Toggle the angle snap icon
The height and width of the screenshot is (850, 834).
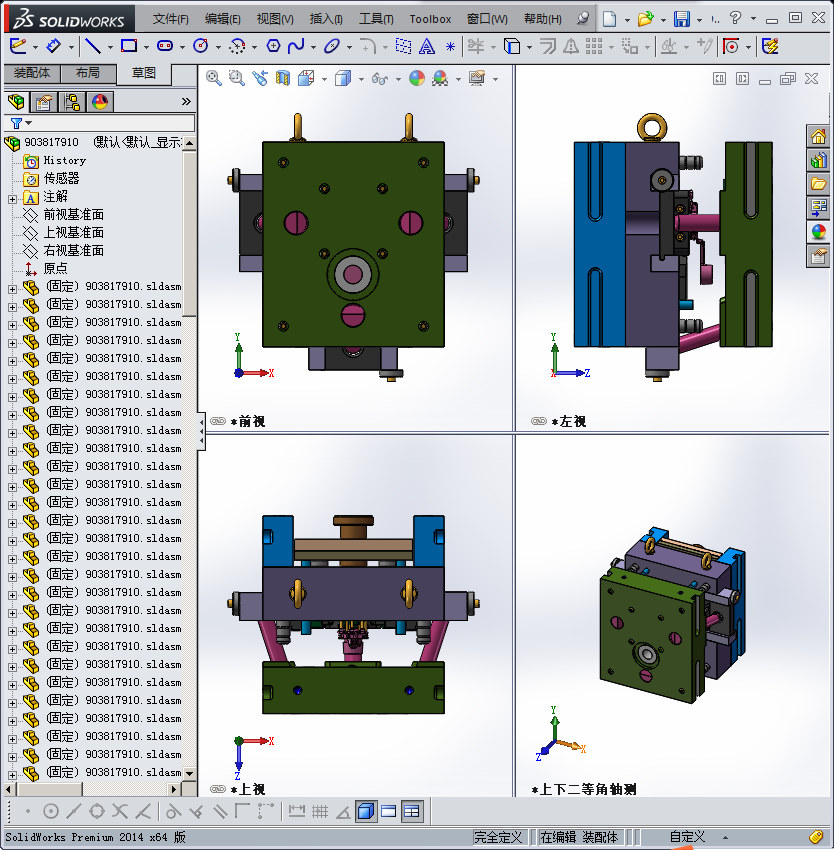click(343, 812)
